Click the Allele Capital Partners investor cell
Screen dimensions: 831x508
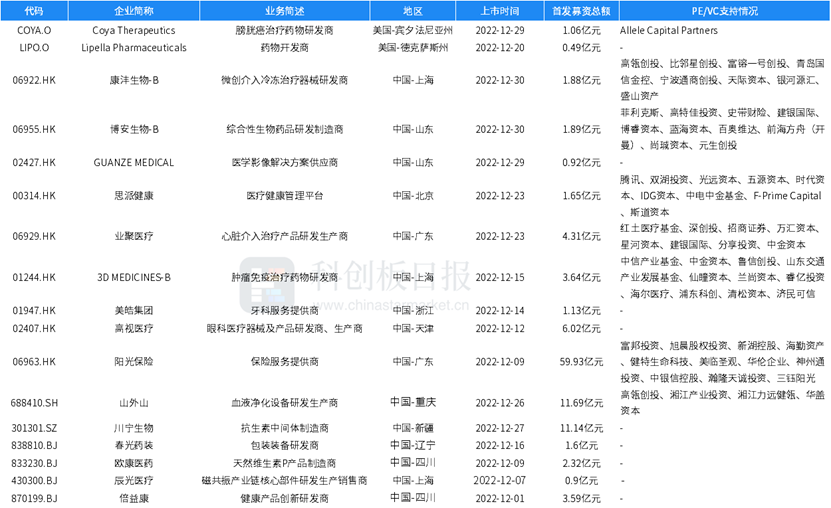click(669, 31)
